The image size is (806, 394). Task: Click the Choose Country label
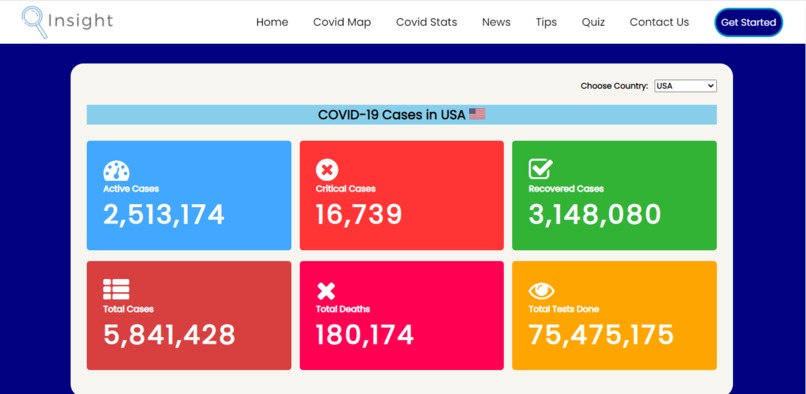click(614, 86)
